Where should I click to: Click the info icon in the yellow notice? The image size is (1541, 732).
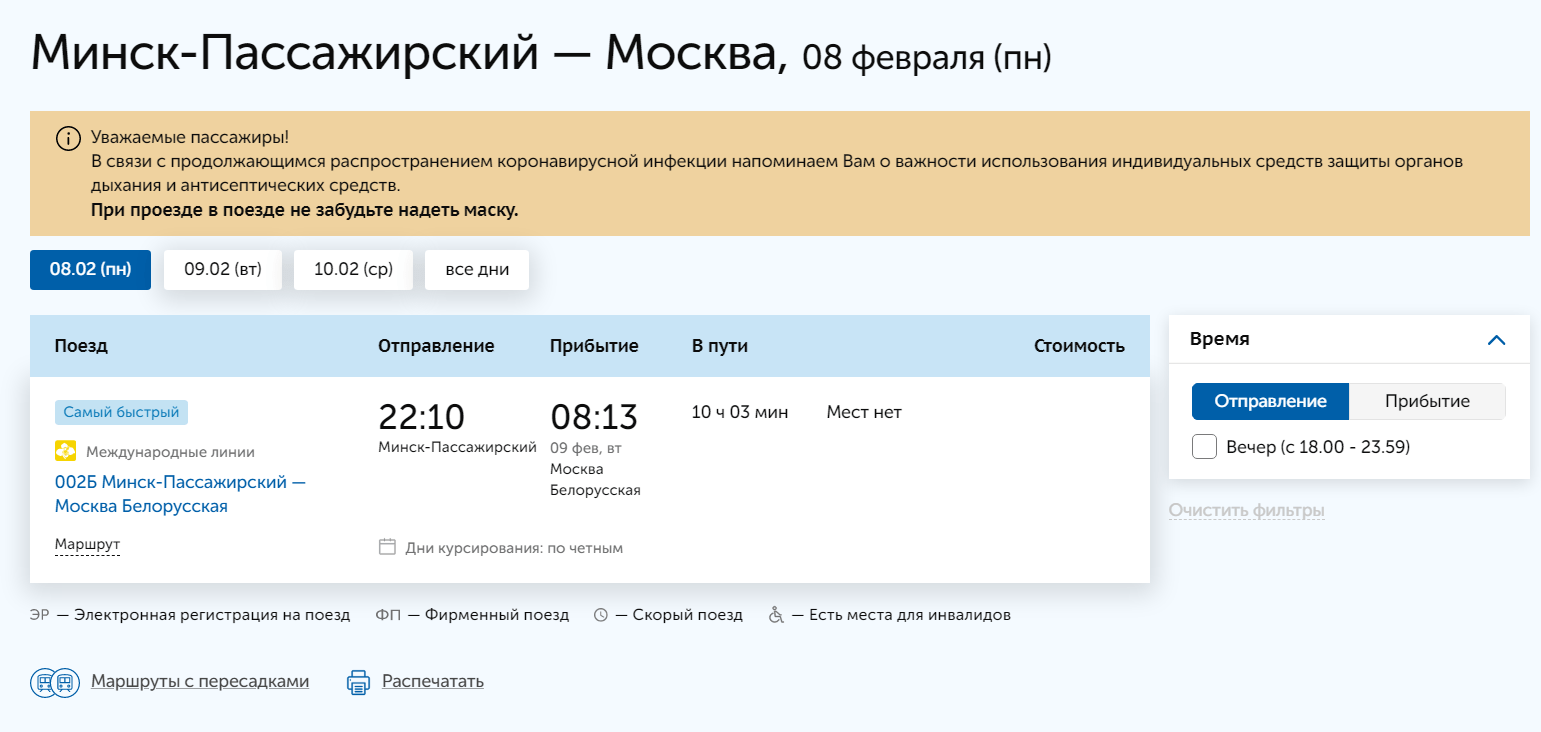pos(68,138)
